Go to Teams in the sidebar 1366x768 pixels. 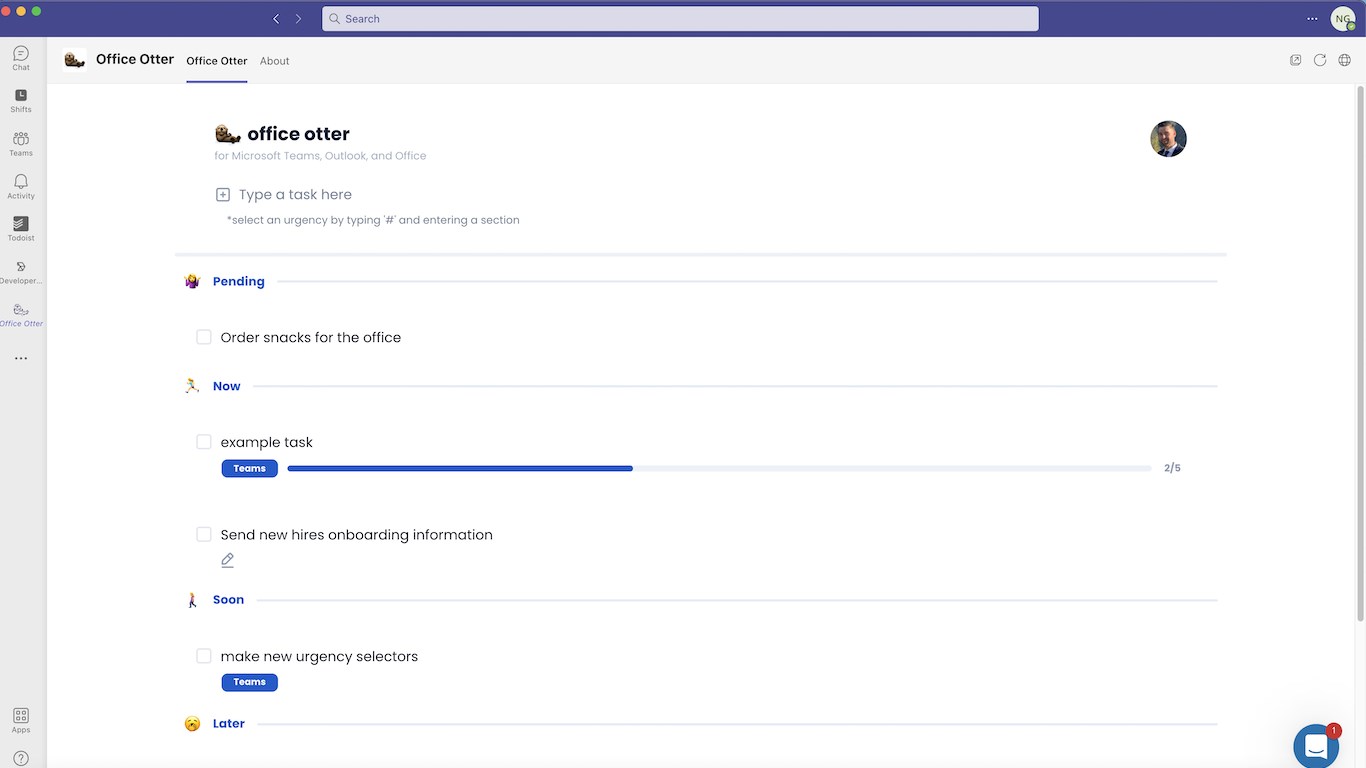pyautogui.click(x=21, y=143)
